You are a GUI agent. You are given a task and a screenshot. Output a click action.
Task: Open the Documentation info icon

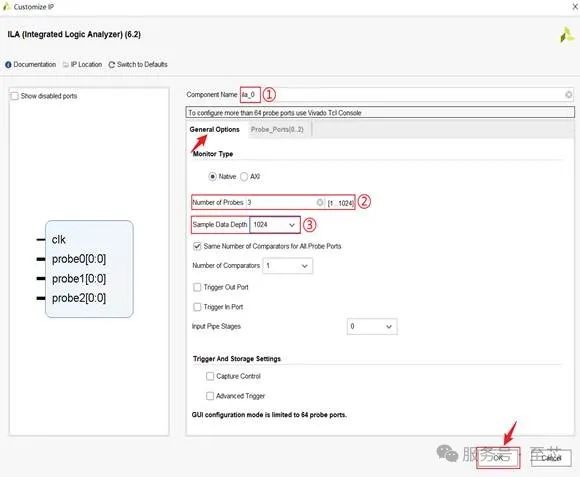tap(8, 65)
